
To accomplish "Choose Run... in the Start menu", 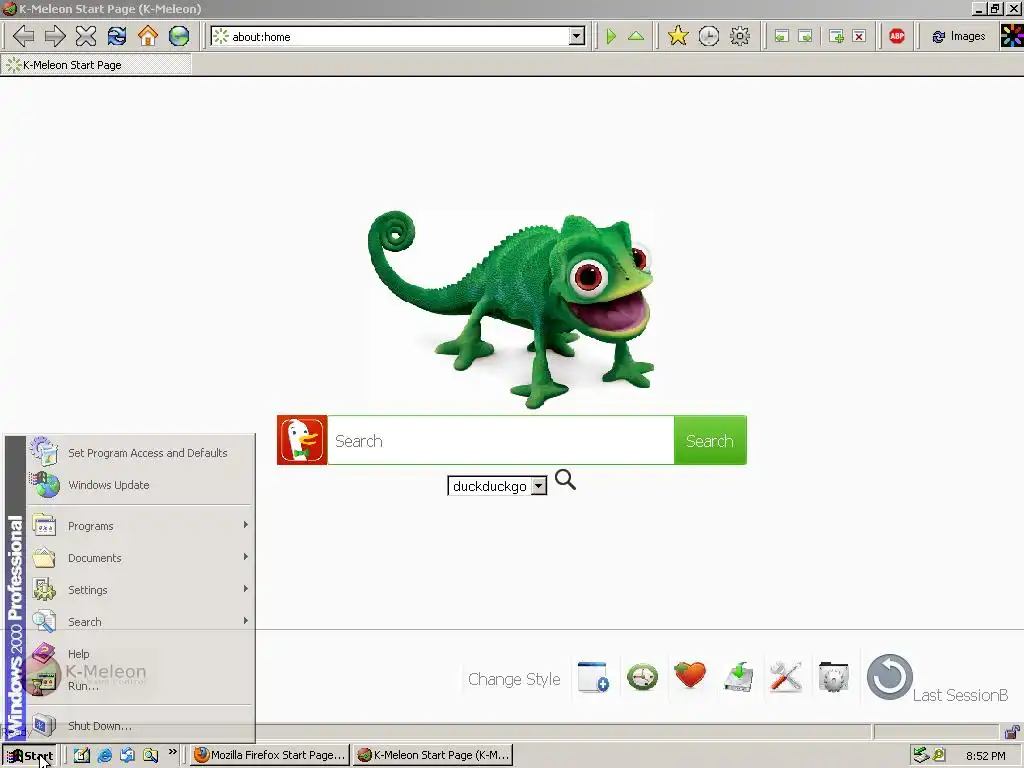I will click(x=140, y=686).
